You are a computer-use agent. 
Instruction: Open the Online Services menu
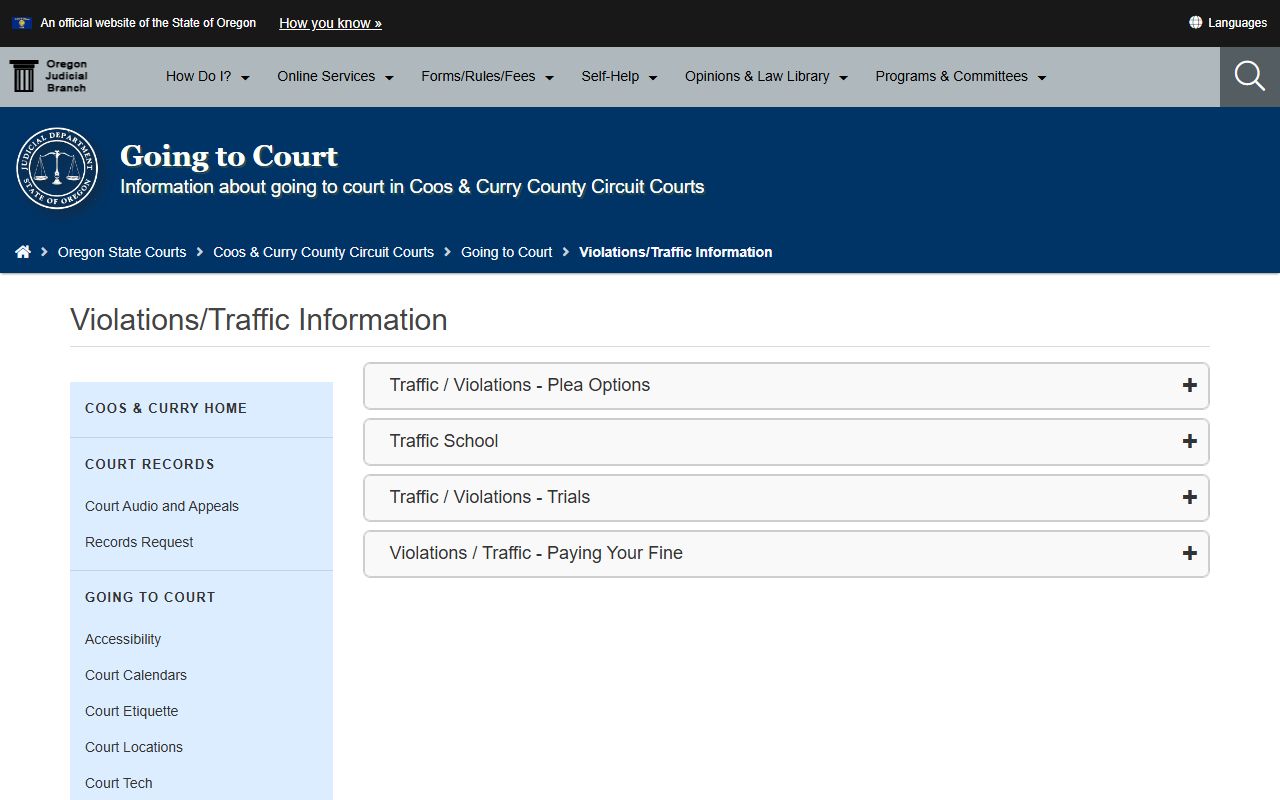click(x=336, y=76)
